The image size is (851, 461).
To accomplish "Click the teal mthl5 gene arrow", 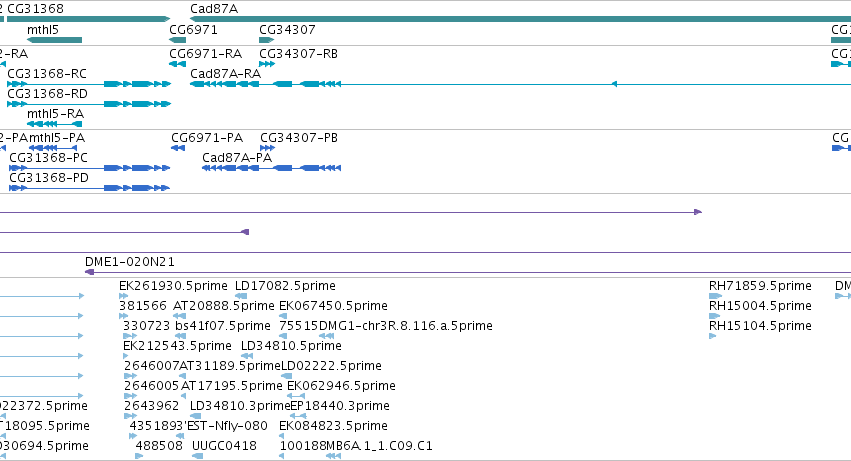I will (54, 40).
